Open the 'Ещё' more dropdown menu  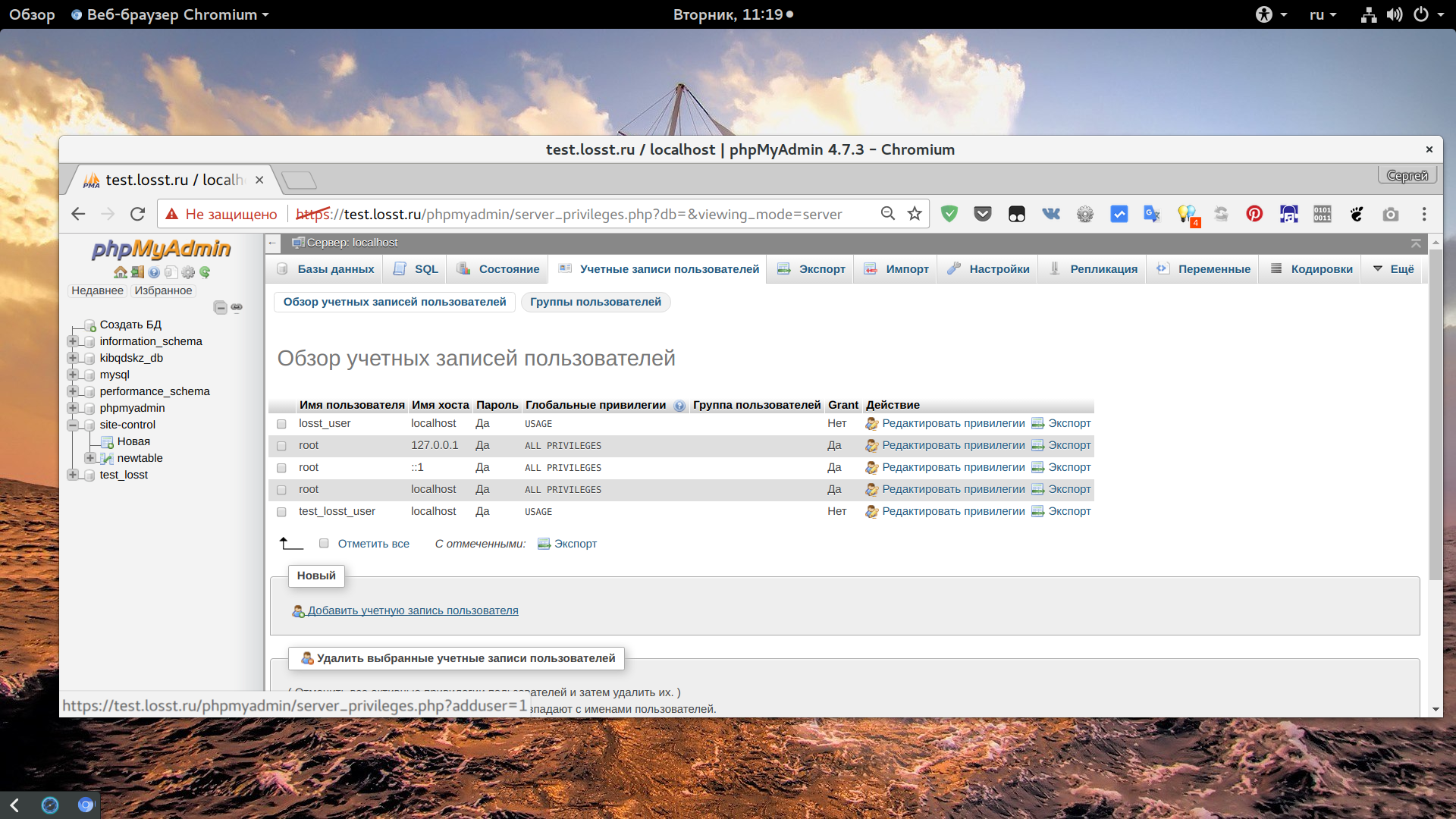tap(1393, 269)
